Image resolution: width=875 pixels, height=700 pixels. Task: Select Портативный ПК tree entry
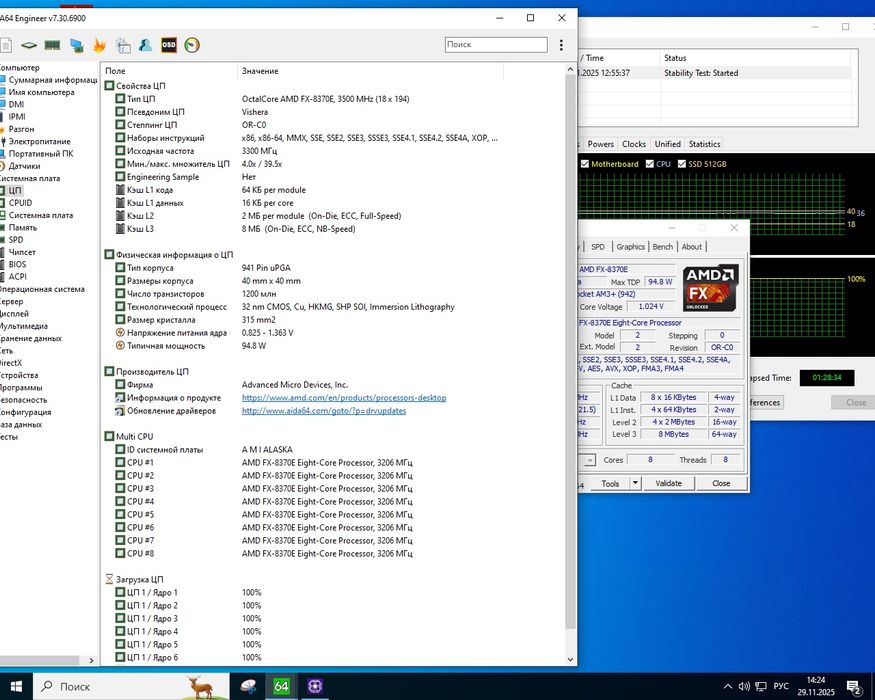(41, 154)
